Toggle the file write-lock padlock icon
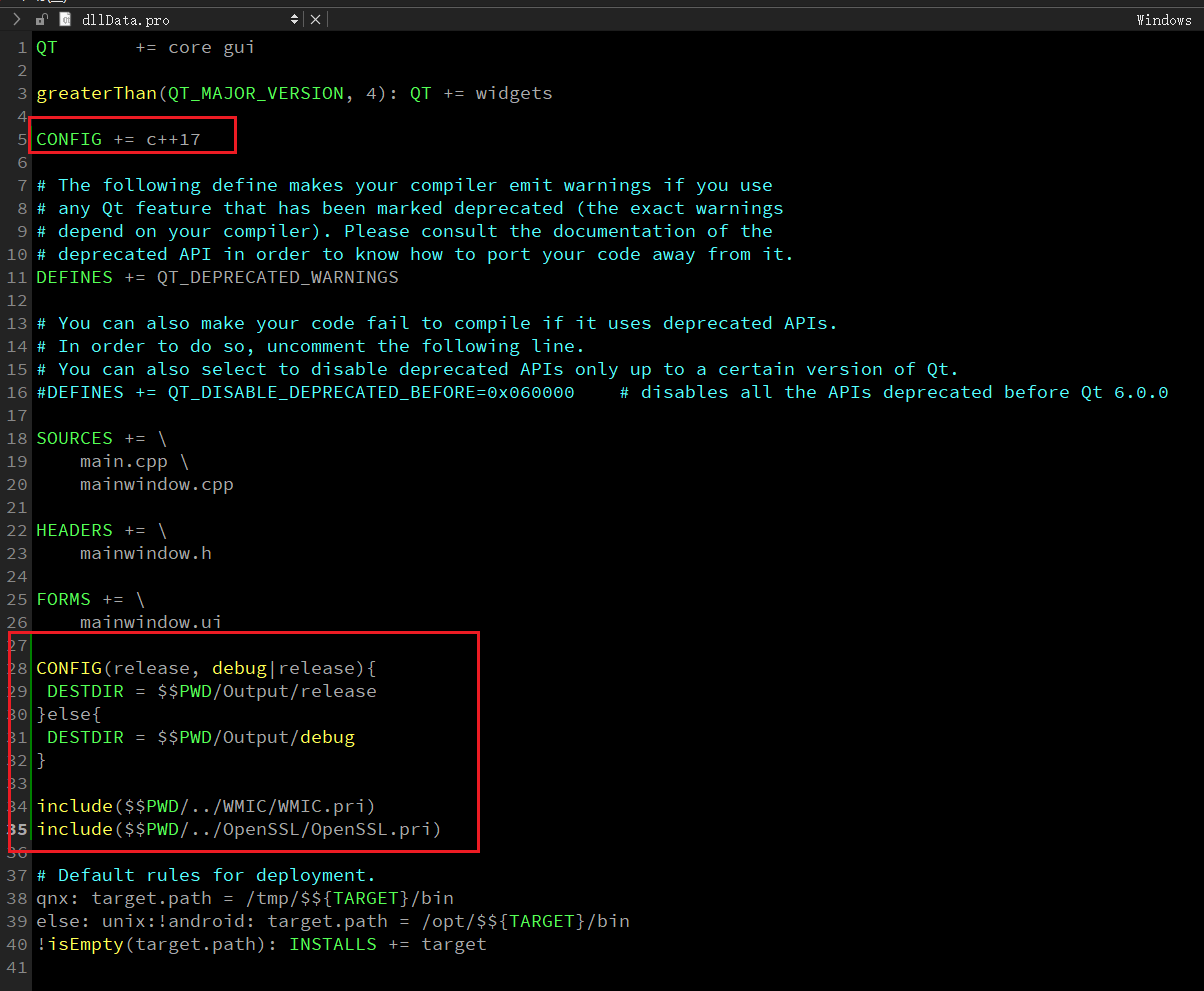Screen dimensions: 1204x991 (x=41, y=19)
